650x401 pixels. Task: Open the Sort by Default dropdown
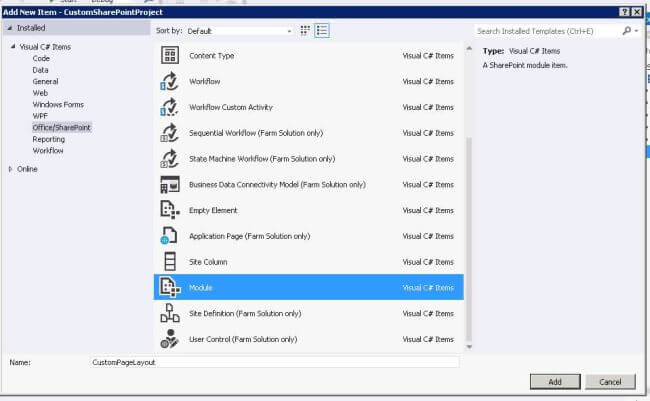[x=239, y=31]
